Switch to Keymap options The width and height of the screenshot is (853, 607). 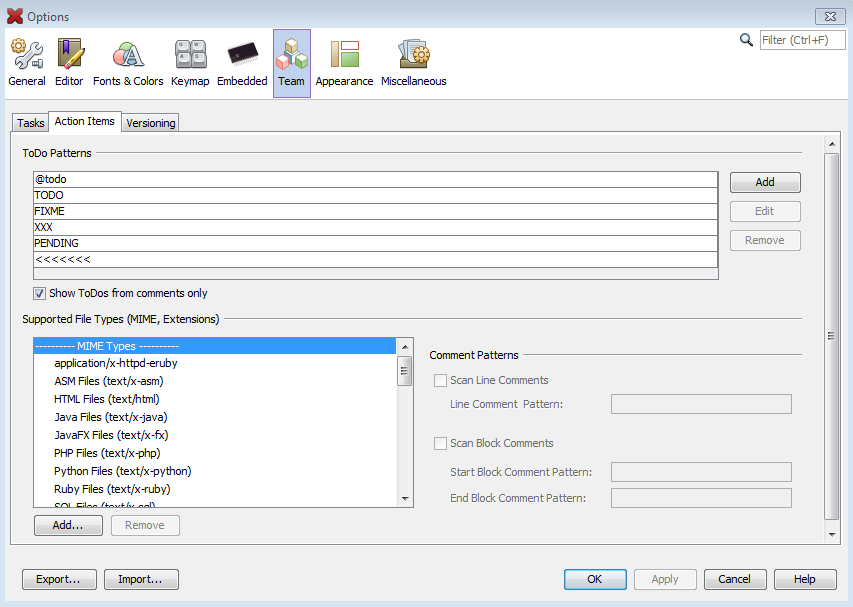point(190,63)
